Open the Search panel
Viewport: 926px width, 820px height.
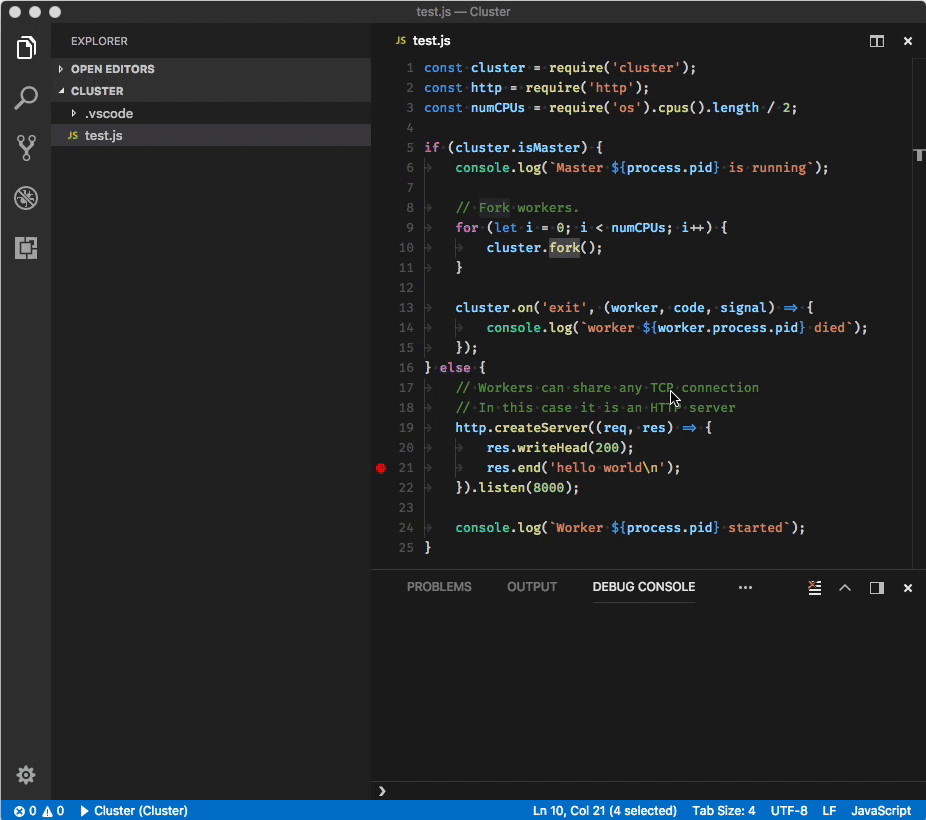pyautogui.click(x=25, y=97)
